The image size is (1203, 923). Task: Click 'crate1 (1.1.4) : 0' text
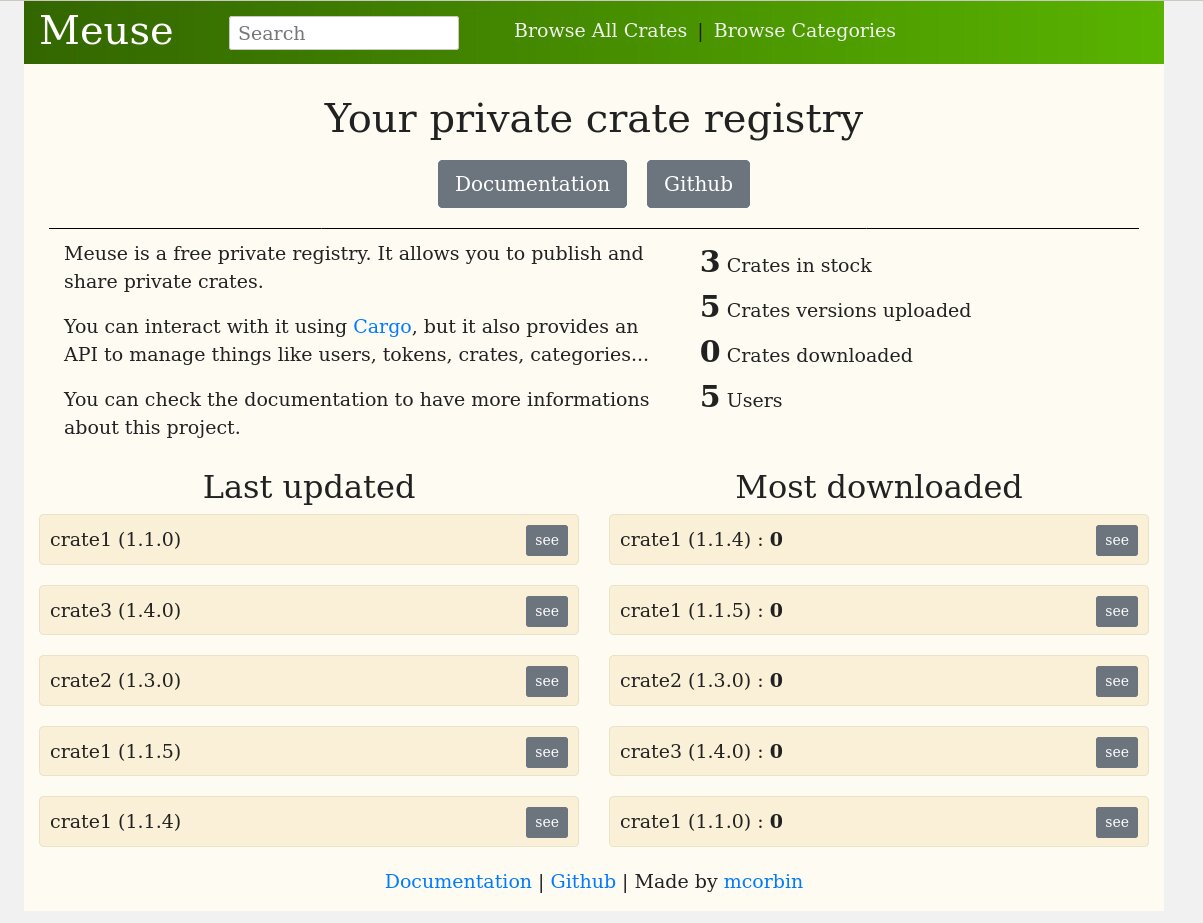point(701,540)
